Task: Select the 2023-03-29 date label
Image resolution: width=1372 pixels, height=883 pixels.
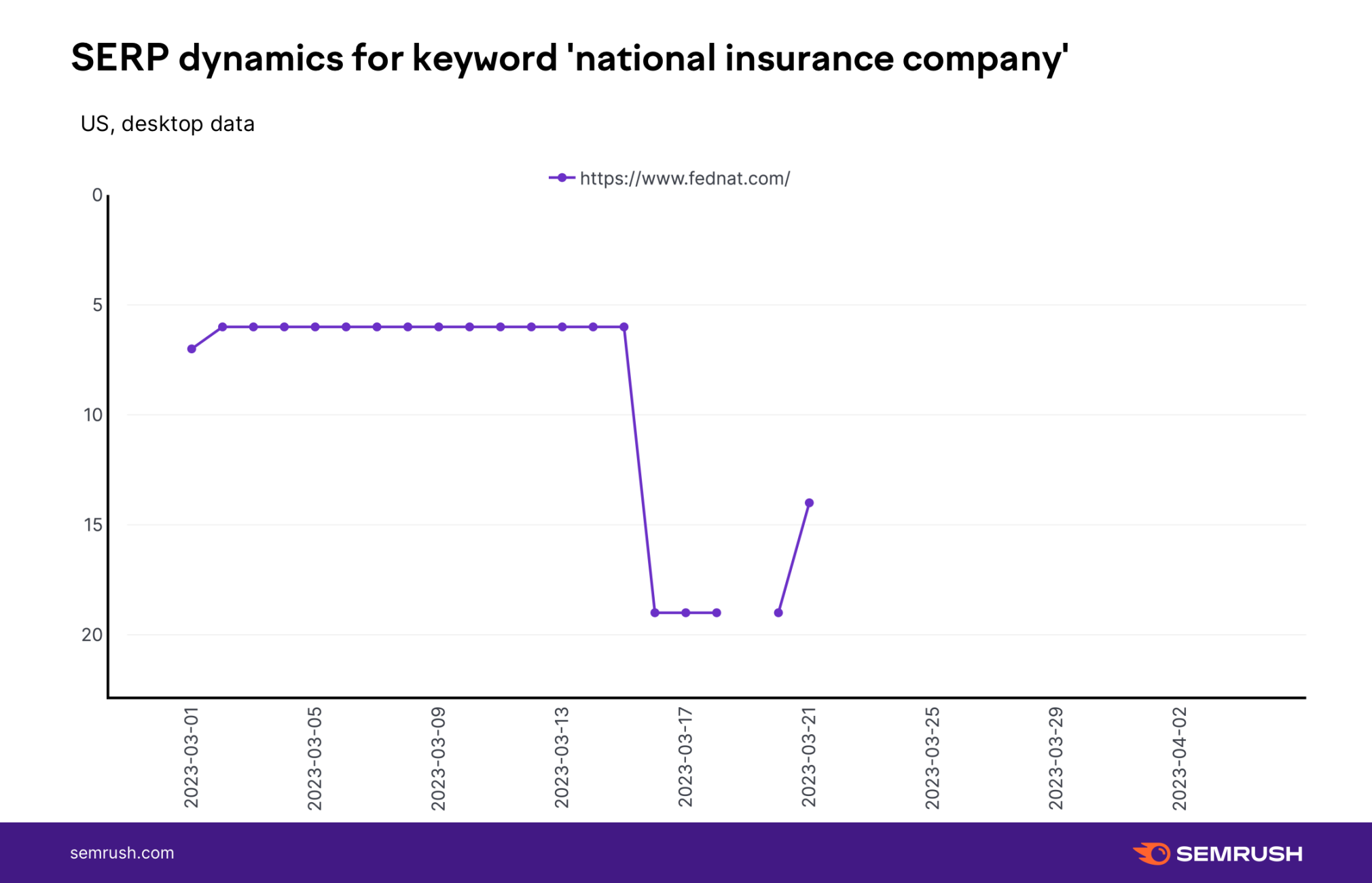Action: point(1056,758)
